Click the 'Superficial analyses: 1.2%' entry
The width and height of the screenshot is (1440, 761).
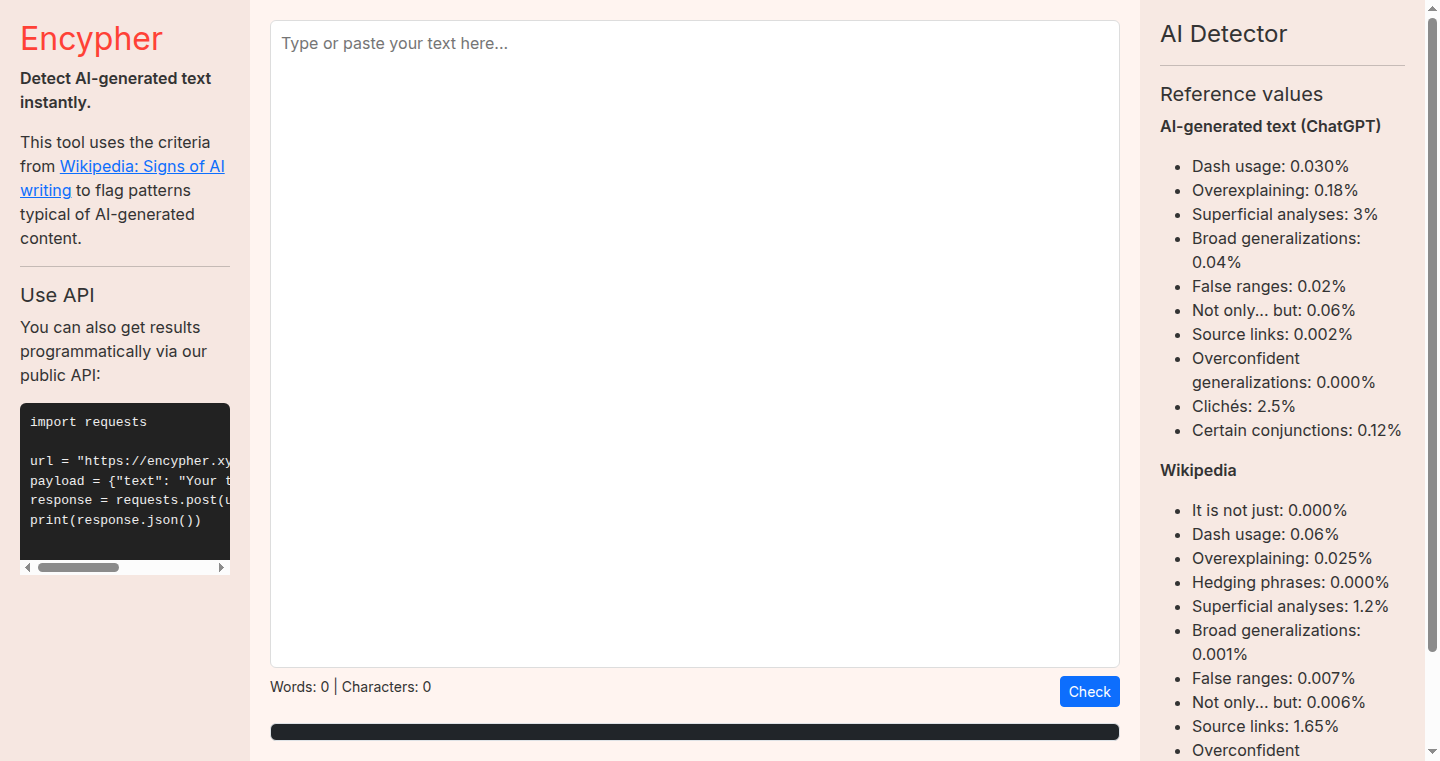[1290, 606]
